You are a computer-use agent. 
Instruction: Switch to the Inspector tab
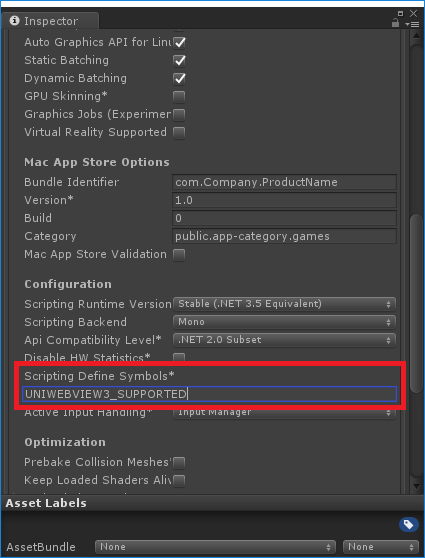point(50,21)
